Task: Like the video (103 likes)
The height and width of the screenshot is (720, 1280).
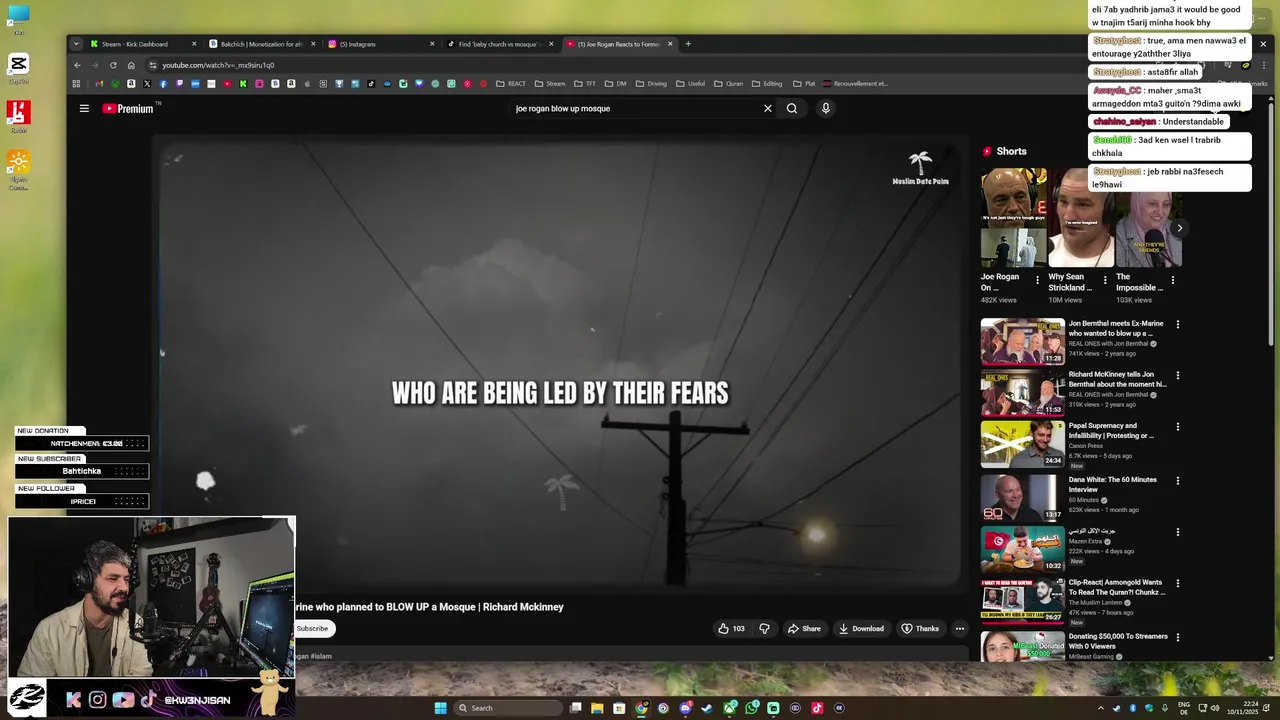Action: (x=731, y=628)
